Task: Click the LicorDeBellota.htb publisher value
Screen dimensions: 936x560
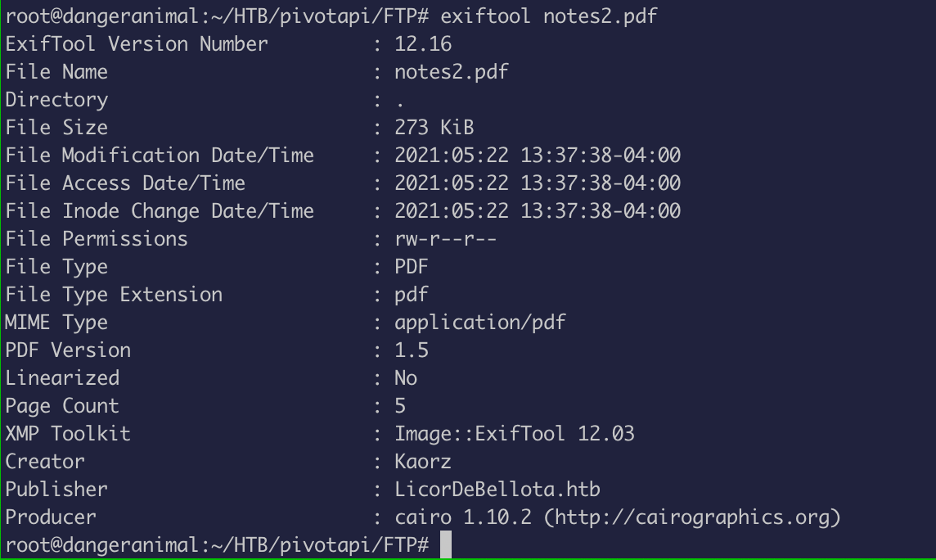Action: click(x=497, y=489)
